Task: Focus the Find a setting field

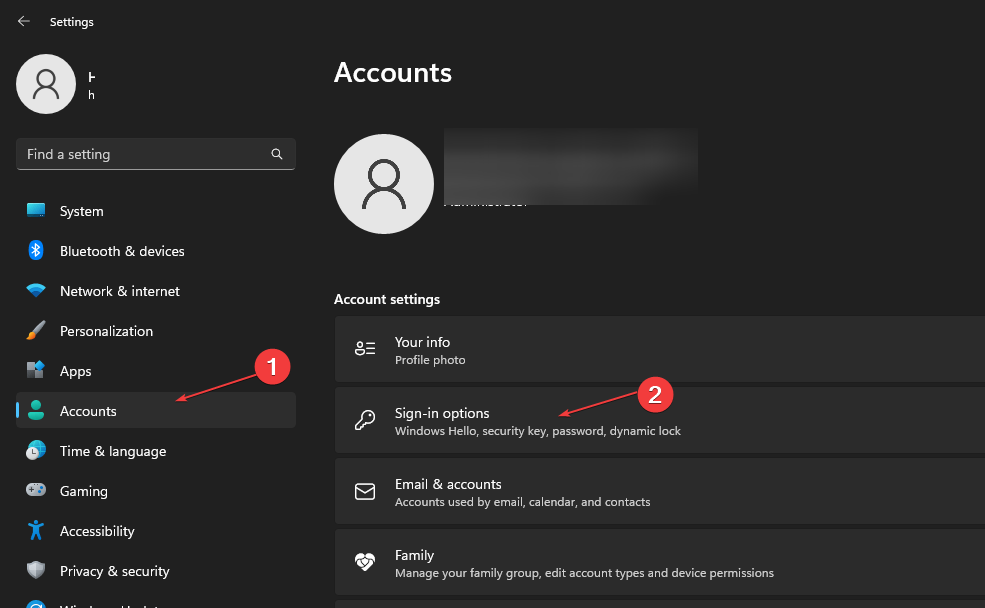Action: coord(156,154)
